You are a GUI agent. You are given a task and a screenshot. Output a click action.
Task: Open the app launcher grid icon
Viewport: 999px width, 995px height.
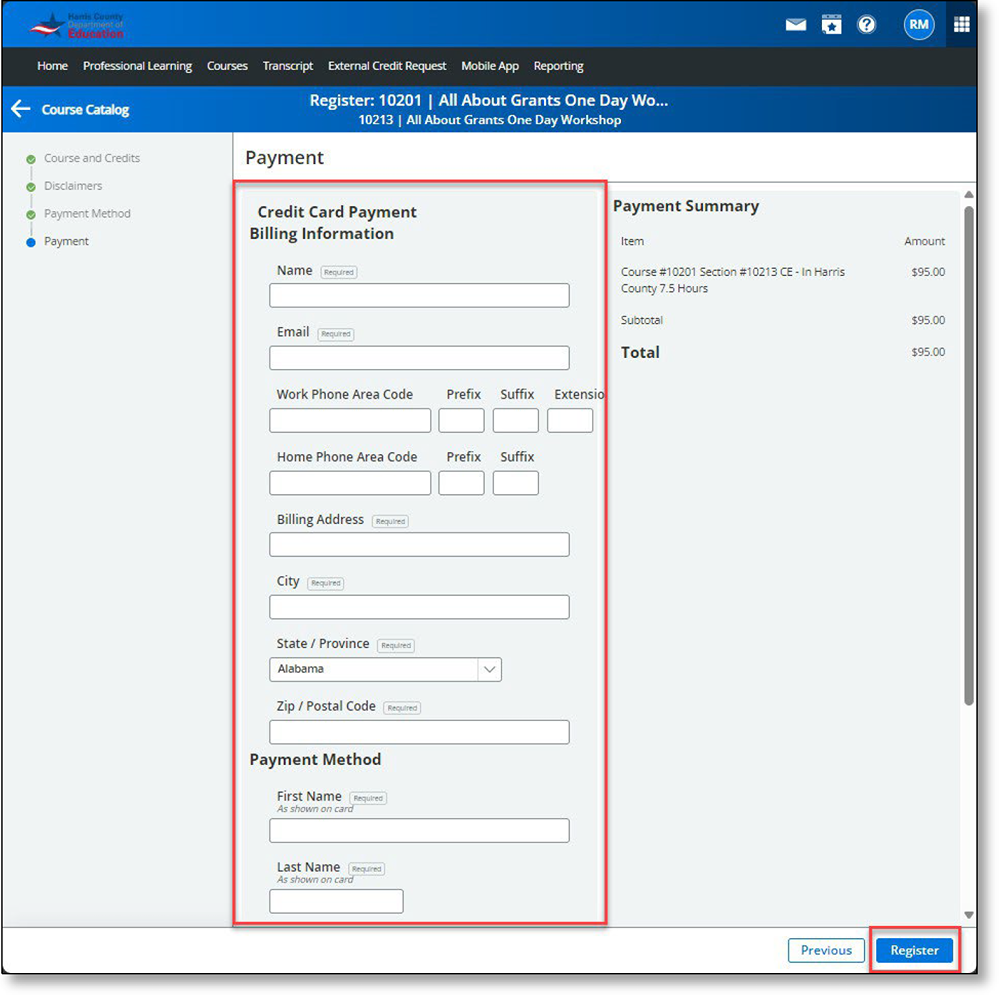[x=961, y=24]
